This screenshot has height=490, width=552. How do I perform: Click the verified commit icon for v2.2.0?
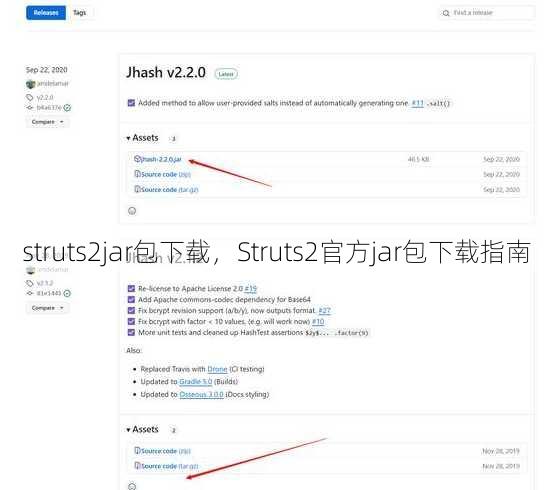tap(67, 108)
